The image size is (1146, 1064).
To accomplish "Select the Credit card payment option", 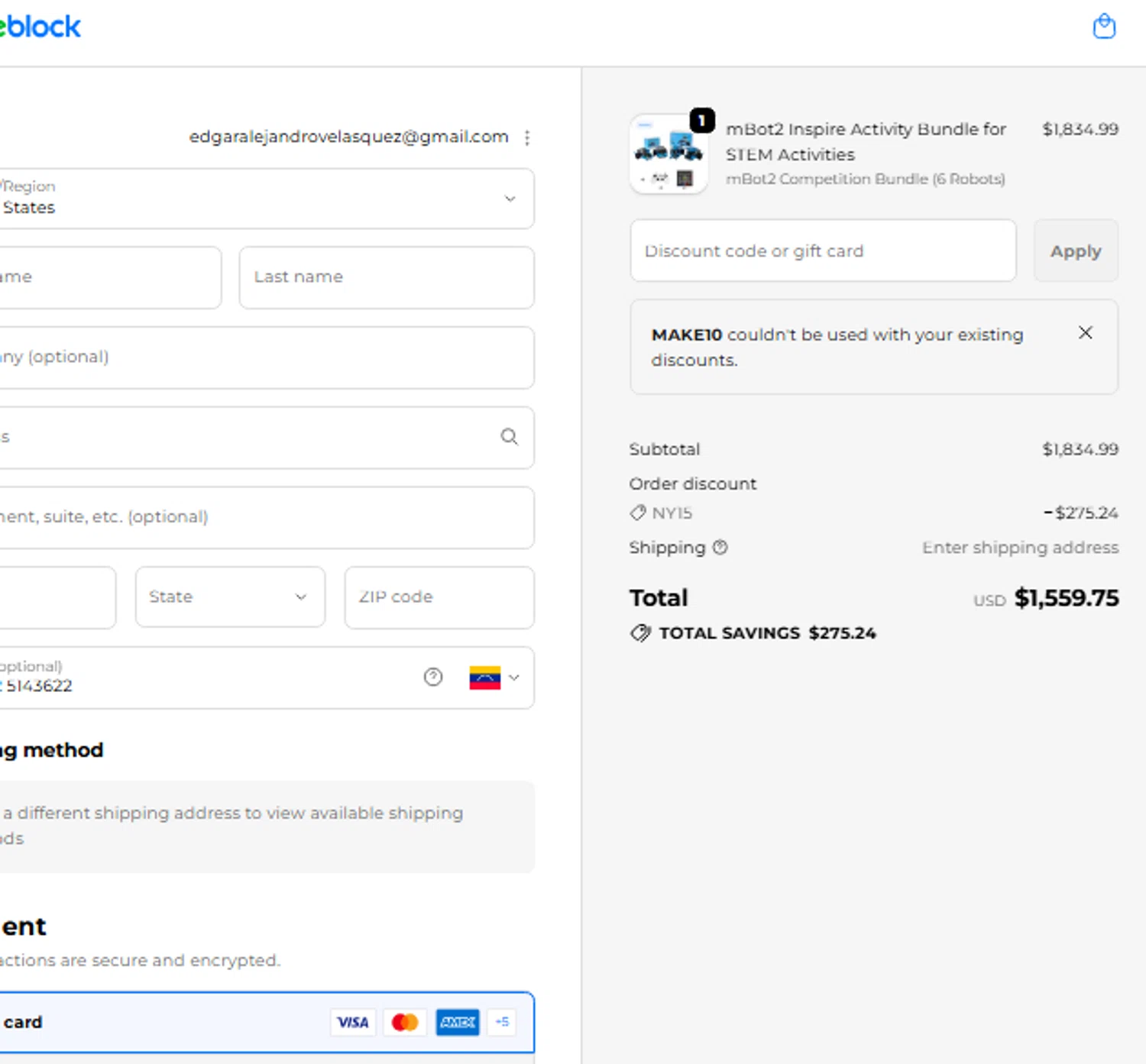I will click(267, 1022).
